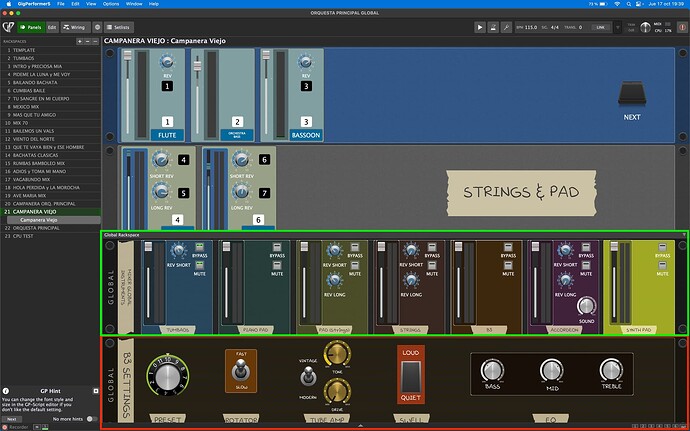Click the SHORT REV knob labeled 6
Image resolution: width=690 pixels, height=431 pixels.
[241, 160]
